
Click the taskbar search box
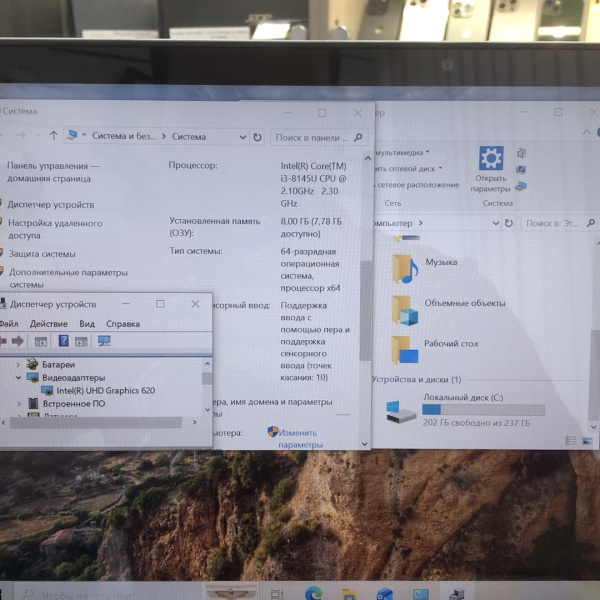coord(109,593)
